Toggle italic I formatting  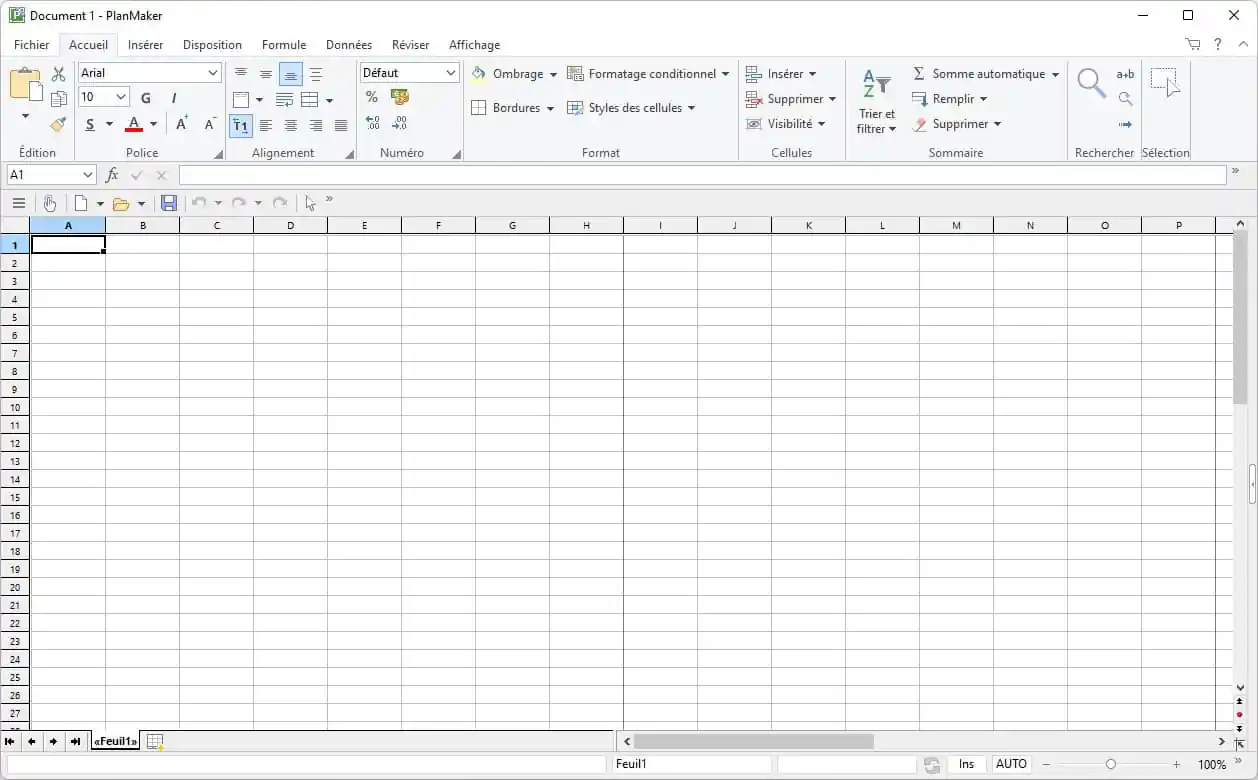coord(174,98)
